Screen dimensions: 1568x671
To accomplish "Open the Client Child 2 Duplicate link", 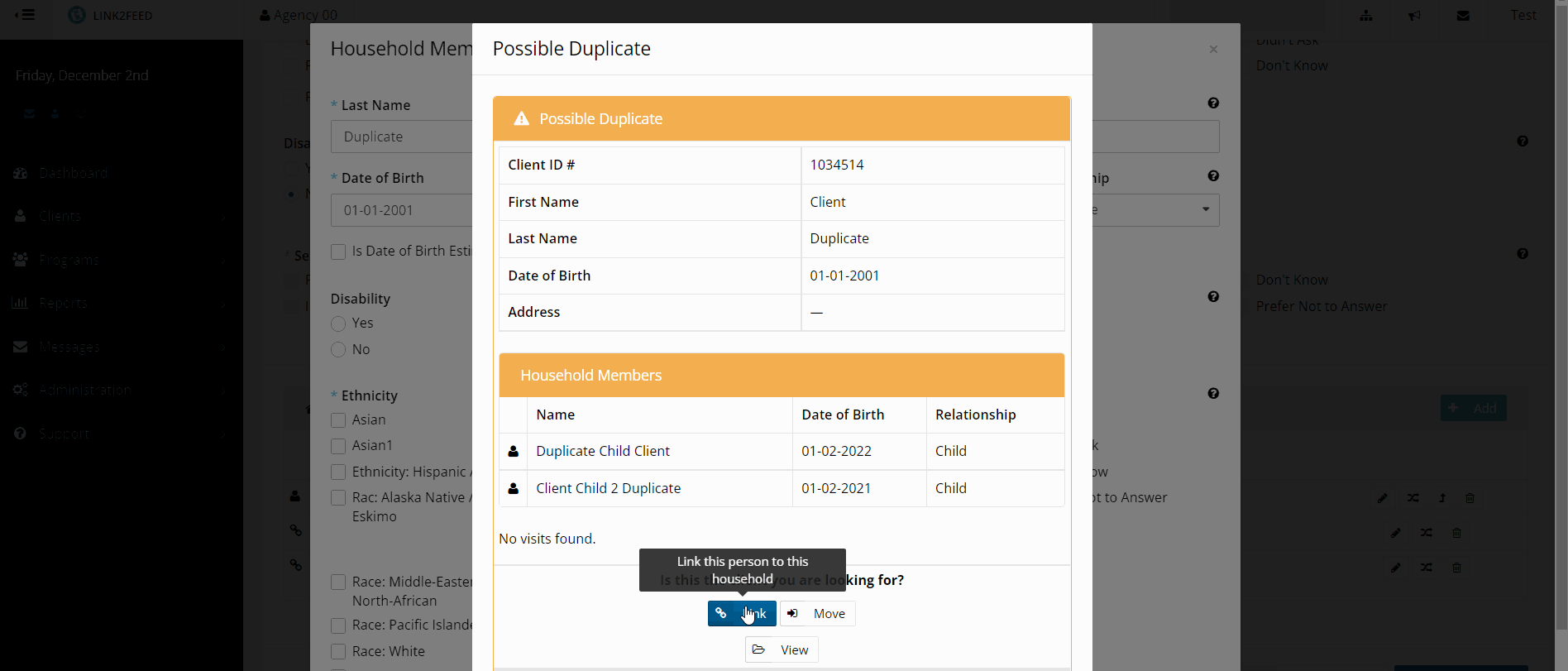I will pos(608,488).
